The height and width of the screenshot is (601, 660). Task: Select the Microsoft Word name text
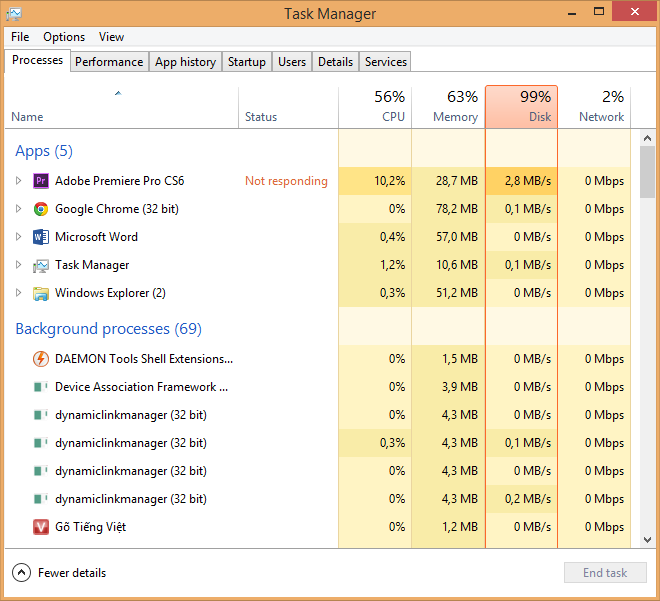point(96,237)
